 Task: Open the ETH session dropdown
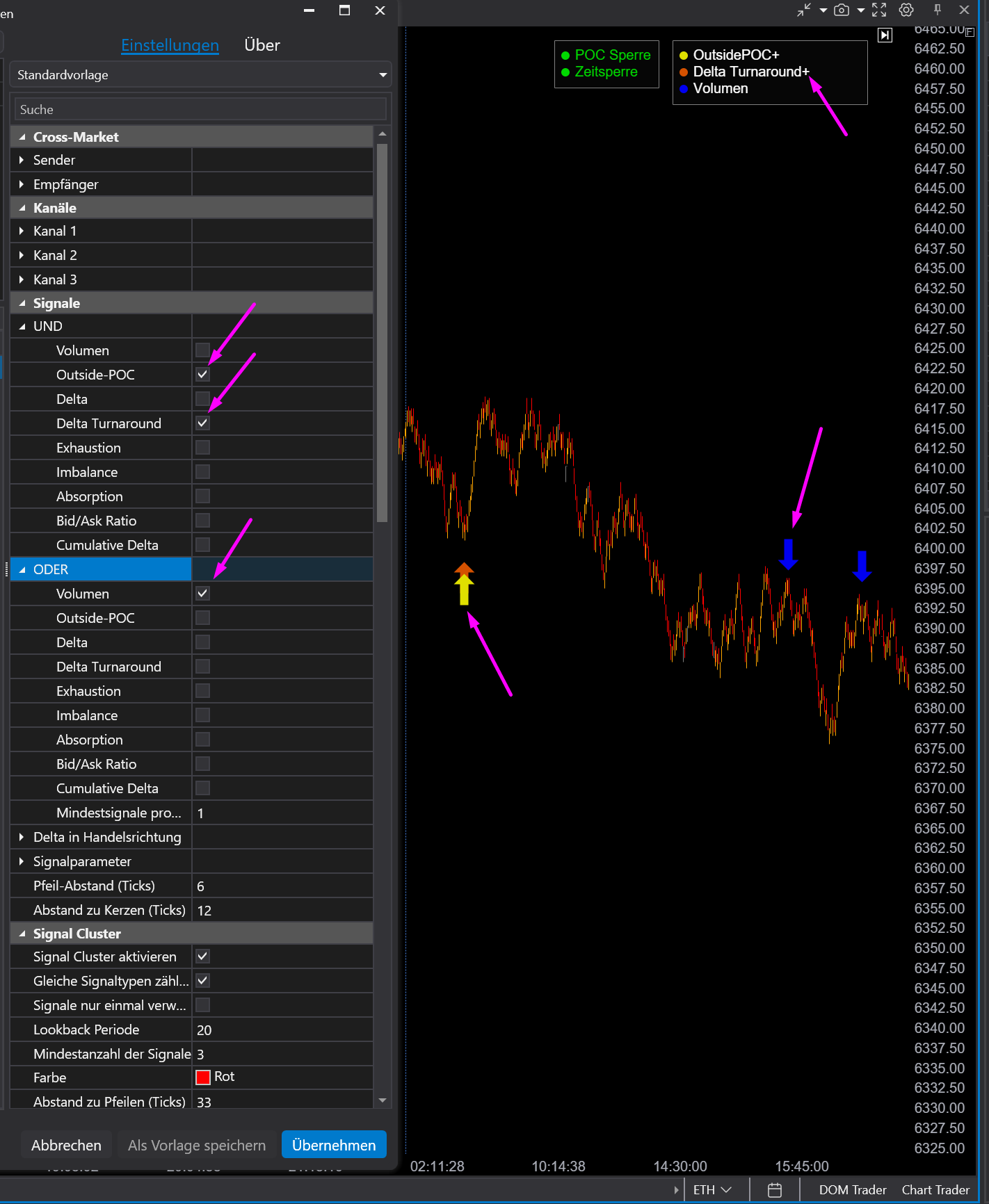coord(712,1190)
